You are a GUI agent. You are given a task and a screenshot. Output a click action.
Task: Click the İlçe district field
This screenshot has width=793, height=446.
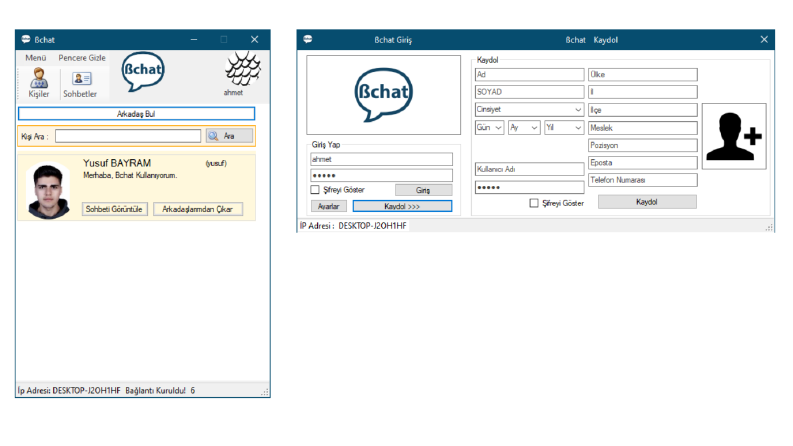tap(643, 110)
